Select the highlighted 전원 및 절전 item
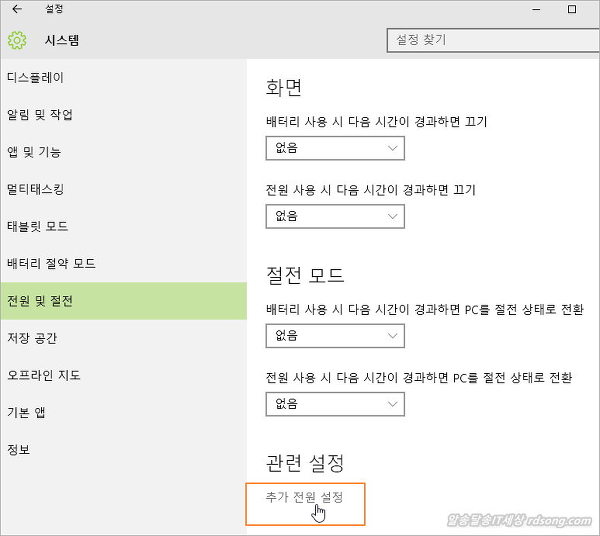This screenshot has height=536, width=600. click(x=40, y=301)
